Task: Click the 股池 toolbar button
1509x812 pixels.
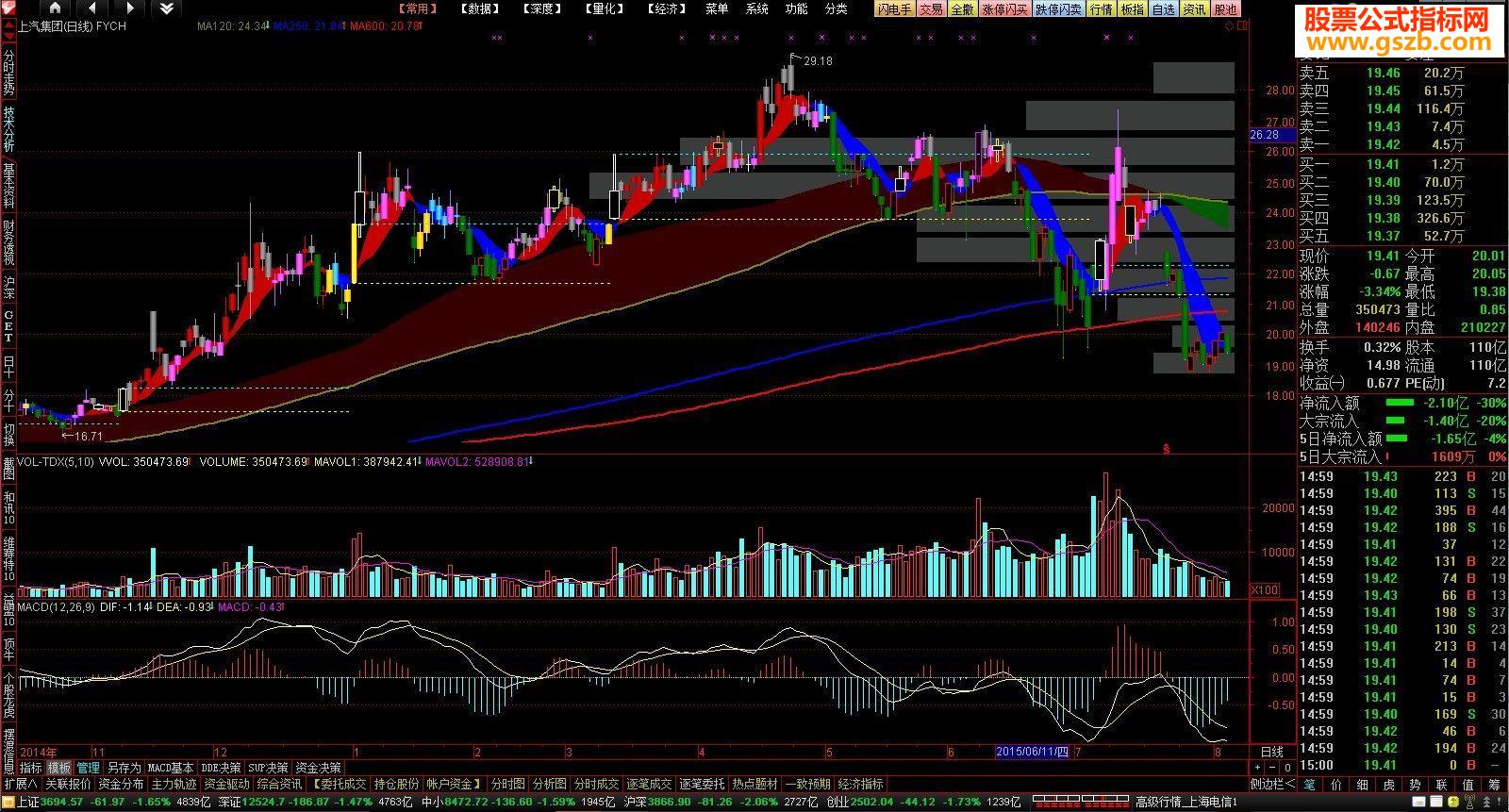Action: 1224,9
